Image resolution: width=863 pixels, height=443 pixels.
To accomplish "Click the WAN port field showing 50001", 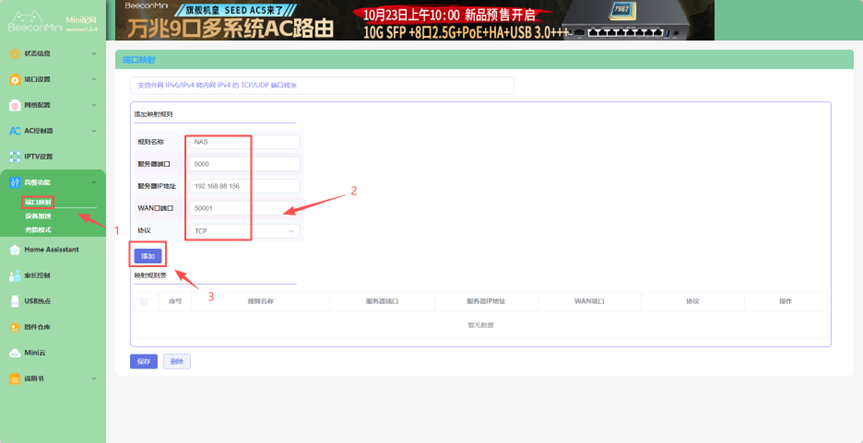I will coord(245,208).
